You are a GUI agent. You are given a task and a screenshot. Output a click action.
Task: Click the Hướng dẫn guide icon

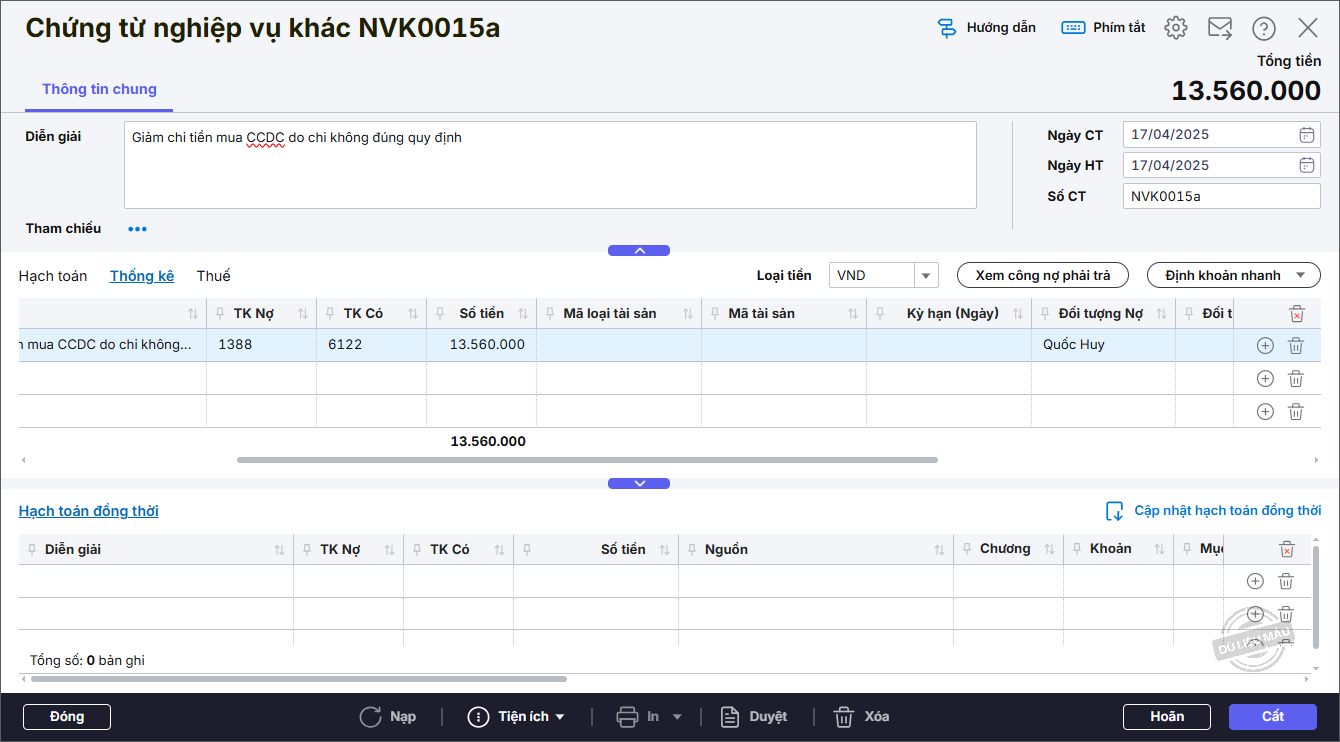(947, 28)
